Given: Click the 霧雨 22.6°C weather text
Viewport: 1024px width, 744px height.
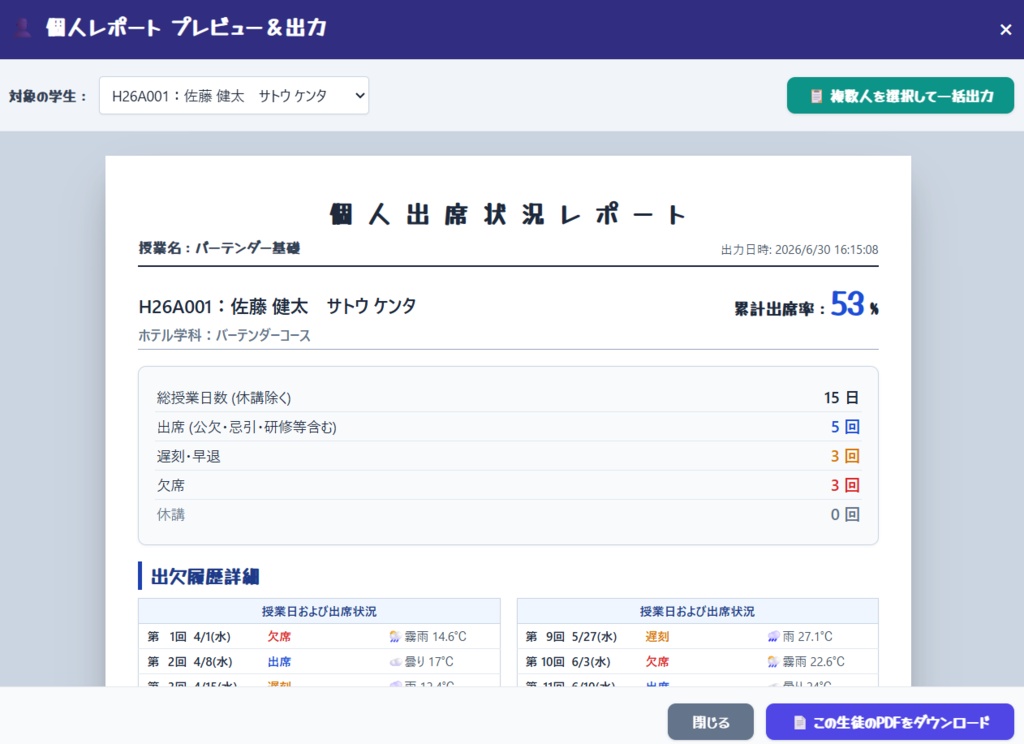Looking at the screenshot, I should coord(814,662).
